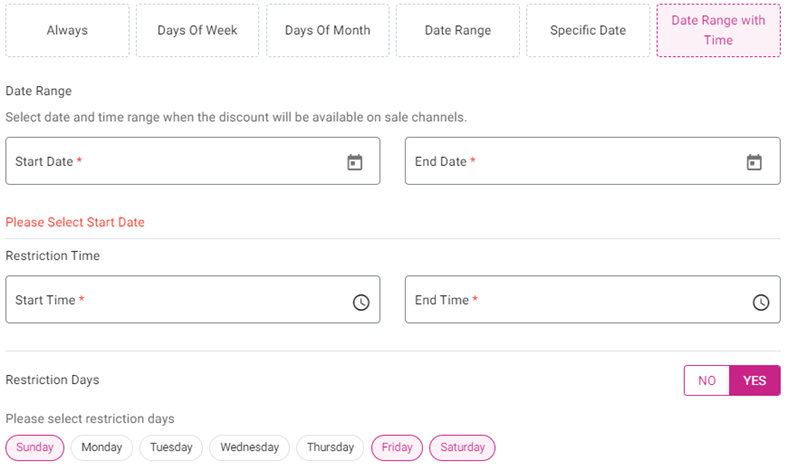Click the 'Please Select Start Date' error text
Viewport: 788px width, 471px height.
75,222
